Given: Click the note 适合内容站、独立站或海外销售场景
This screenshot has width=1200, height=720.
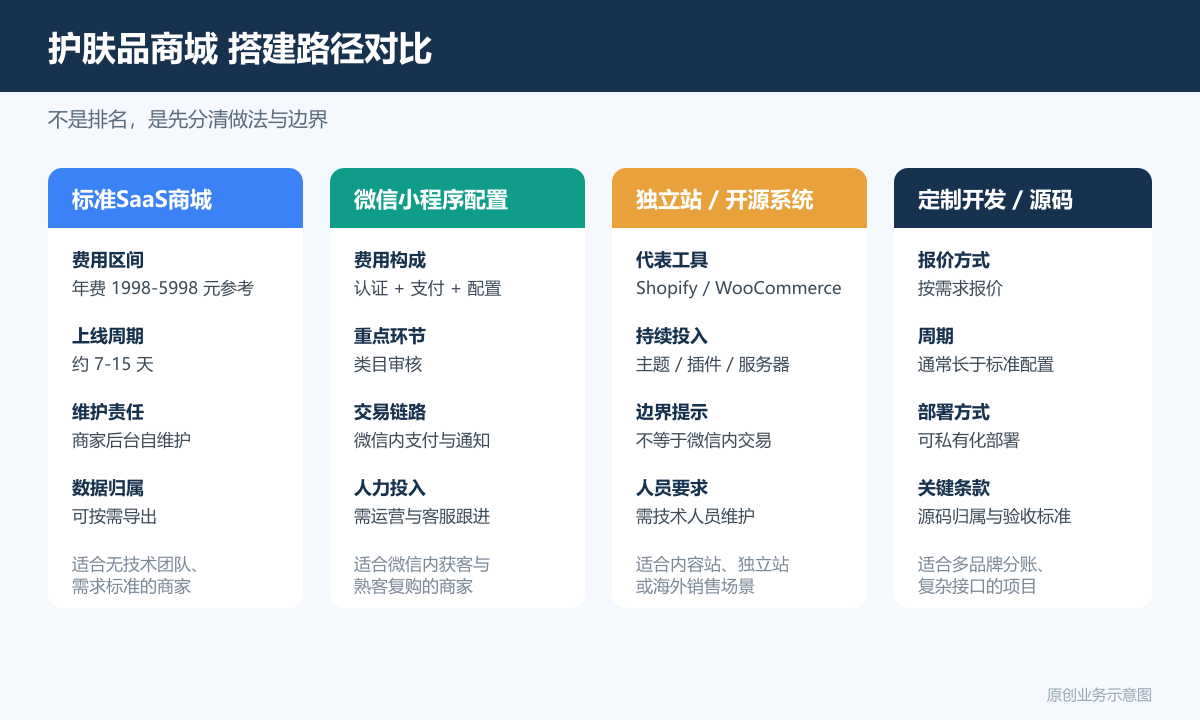Looking at the screenshot, I should click(713, 575).
